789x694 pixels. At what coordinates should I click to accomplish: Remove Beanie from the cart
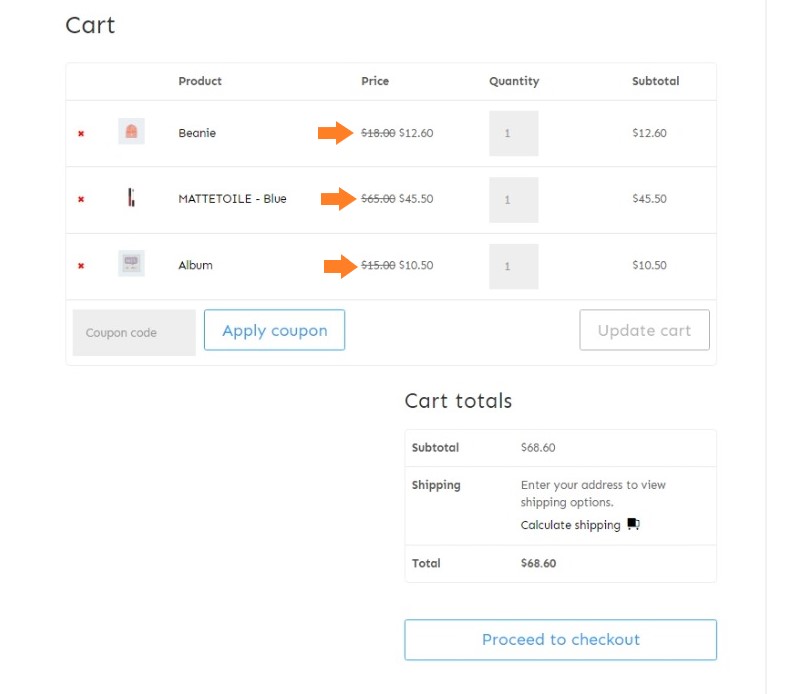[81, 133]
